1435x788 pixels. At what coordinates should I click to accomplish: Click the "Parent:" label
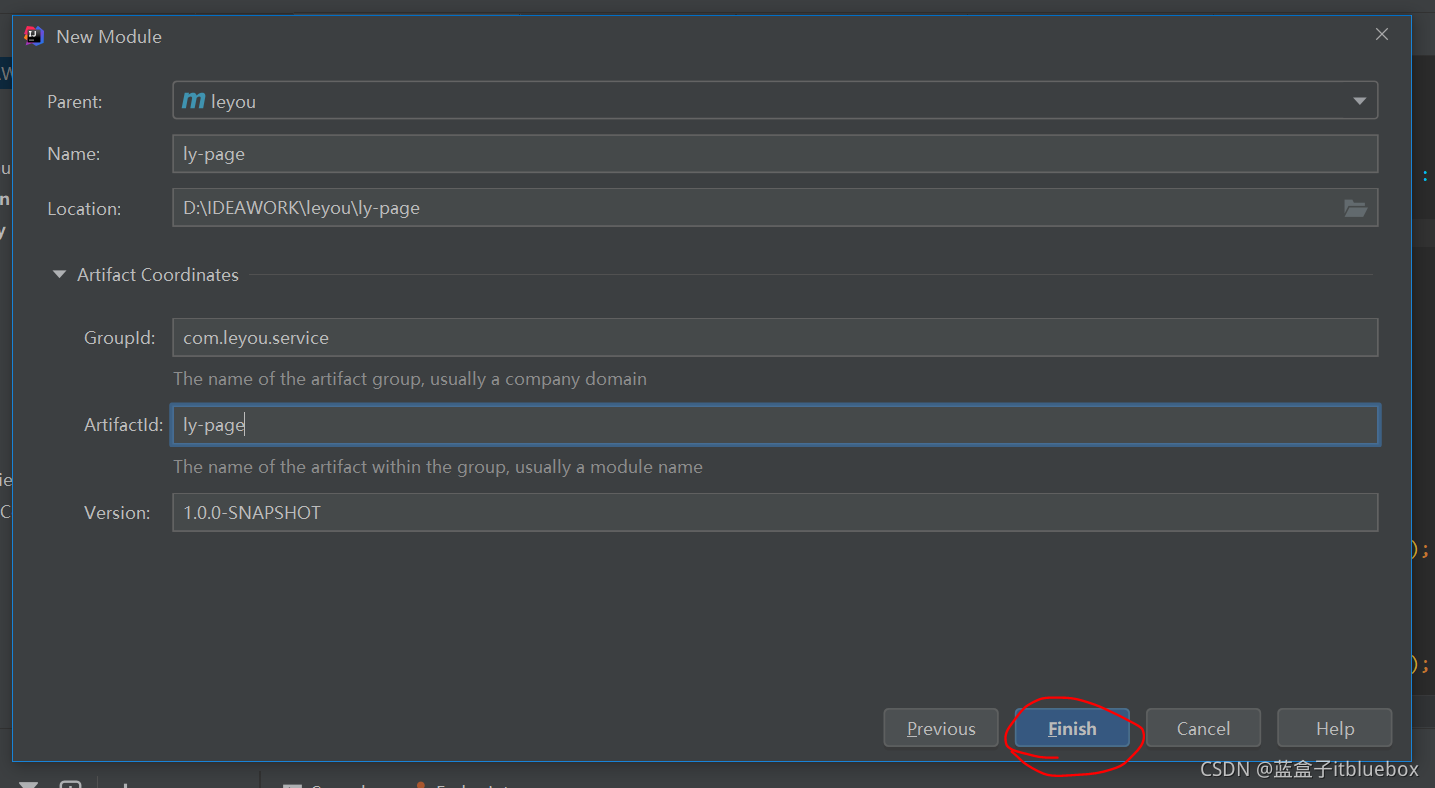click(x=75, y=102)
